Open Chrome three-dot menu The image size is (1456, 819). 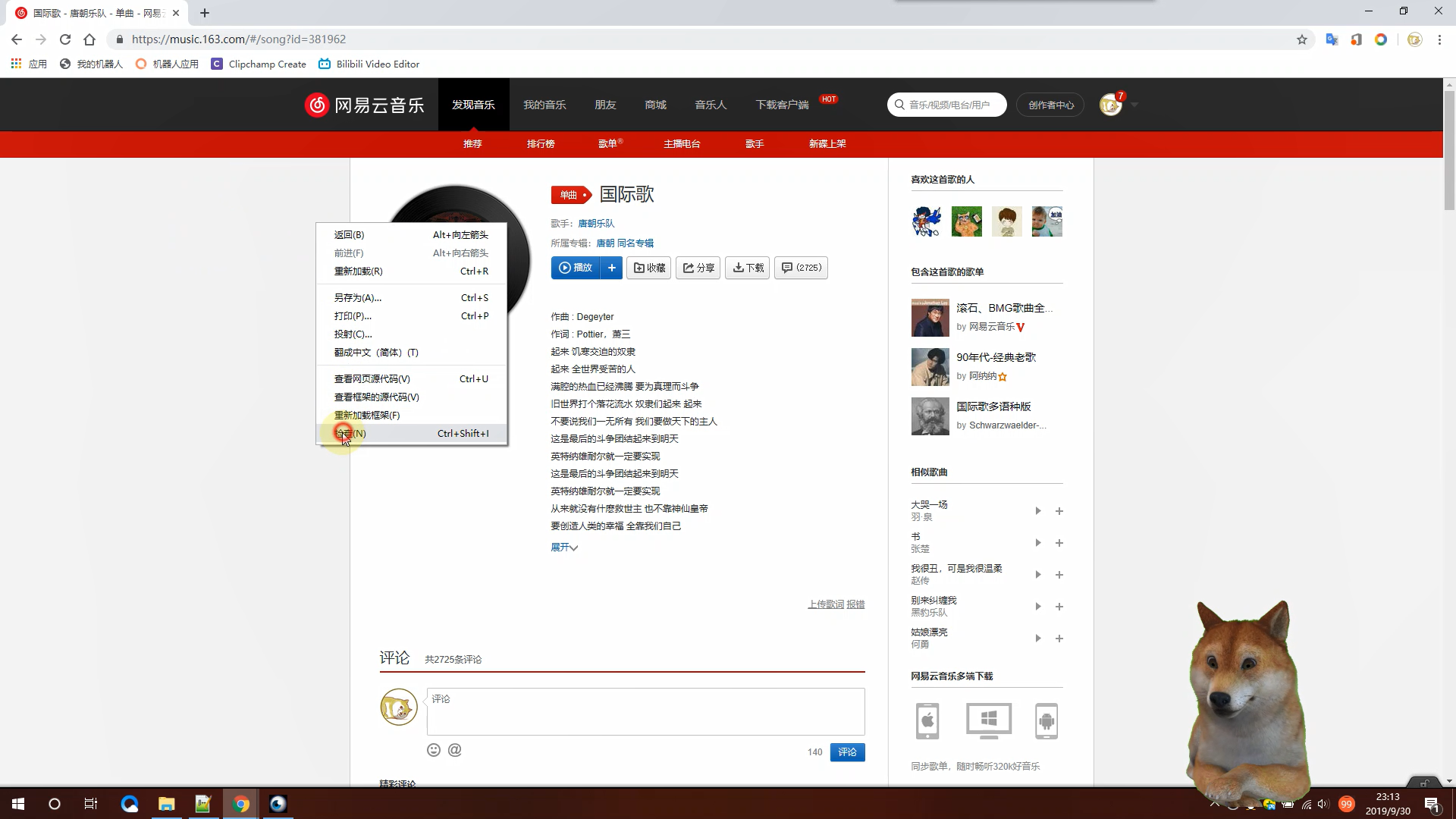pyautogui.click(x=1439, y=39)
